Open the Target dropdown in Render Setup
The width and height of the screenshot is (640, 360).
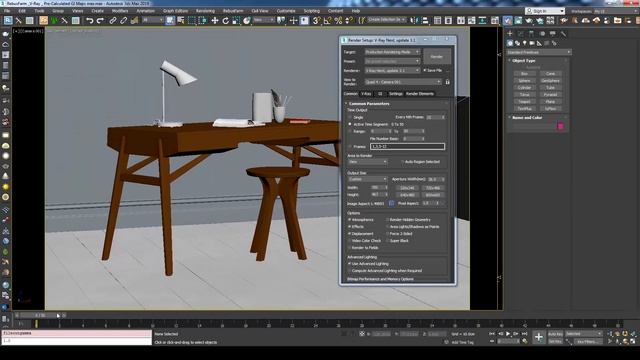pyautogui.click(x=392, y=52)
